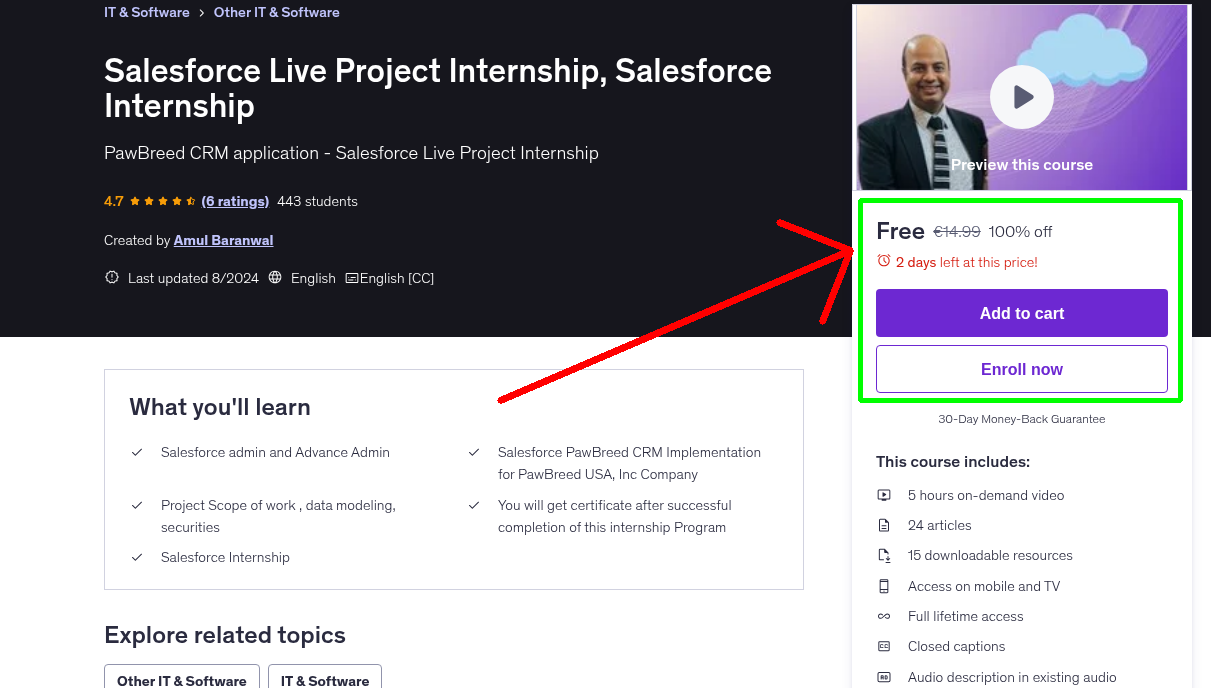View the 6 ratings link

(235, 201)
